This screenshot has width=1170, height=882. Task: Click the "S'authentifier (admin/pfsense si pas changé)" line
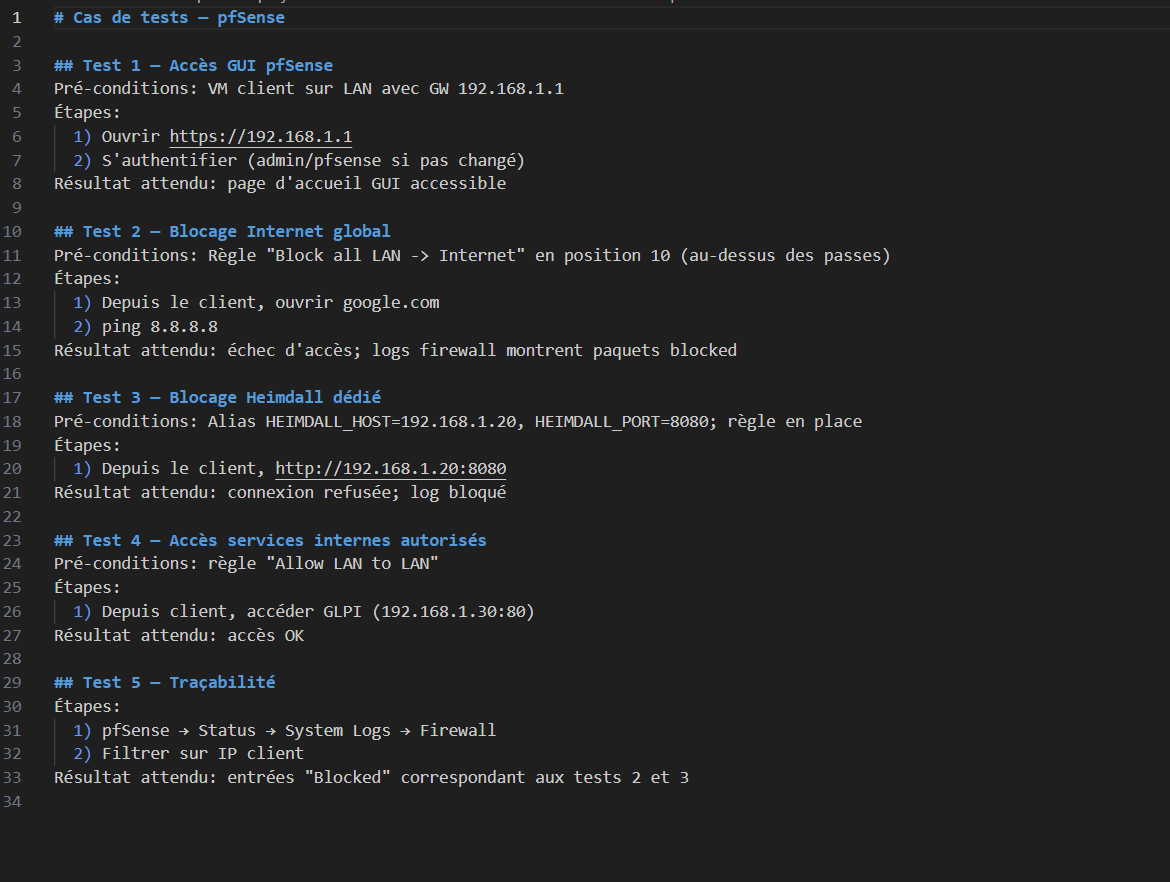[313, 161]
